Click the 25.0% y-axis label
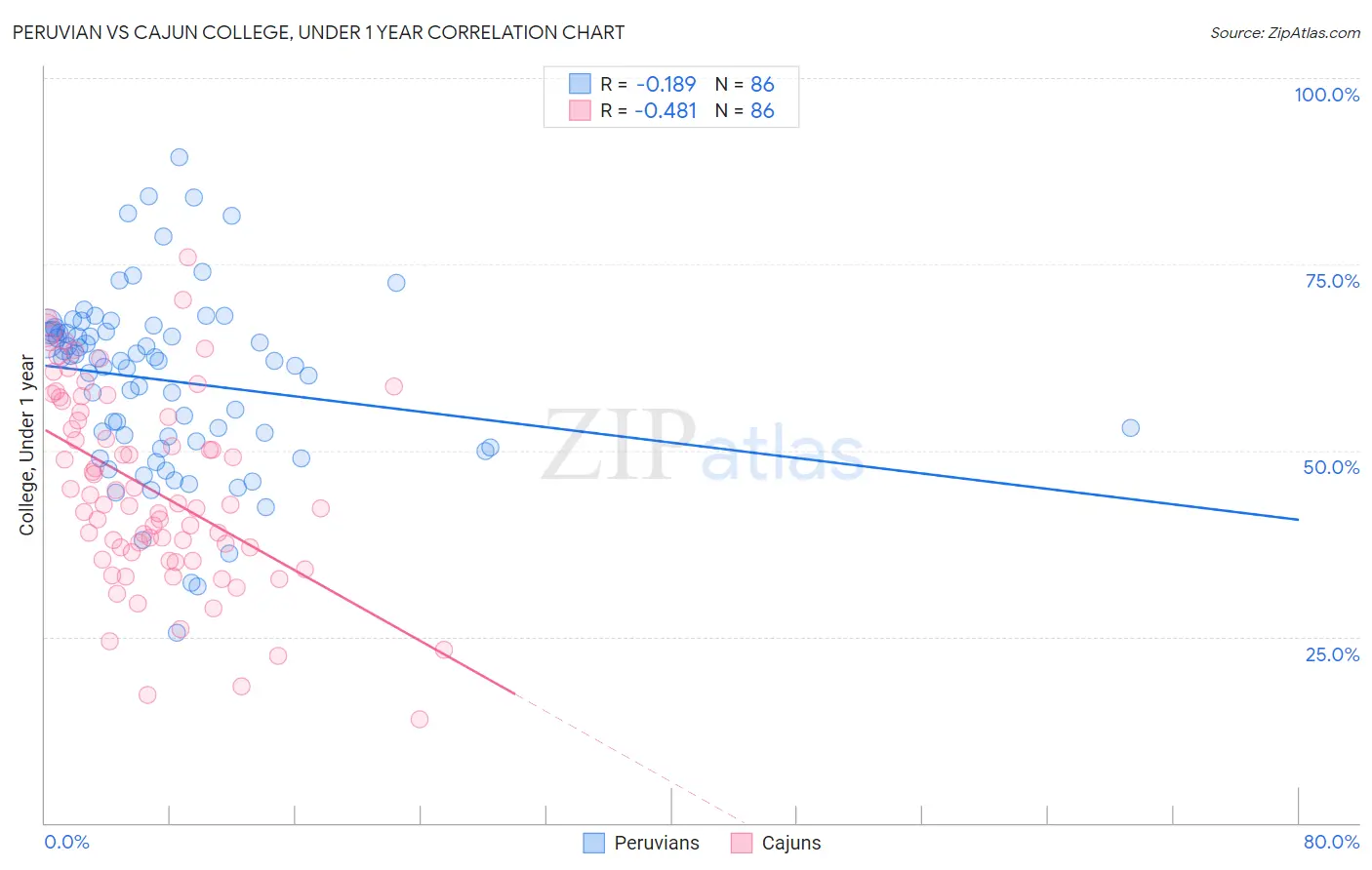Viewport: 1372px width, 870px height. click(1333, 654)
